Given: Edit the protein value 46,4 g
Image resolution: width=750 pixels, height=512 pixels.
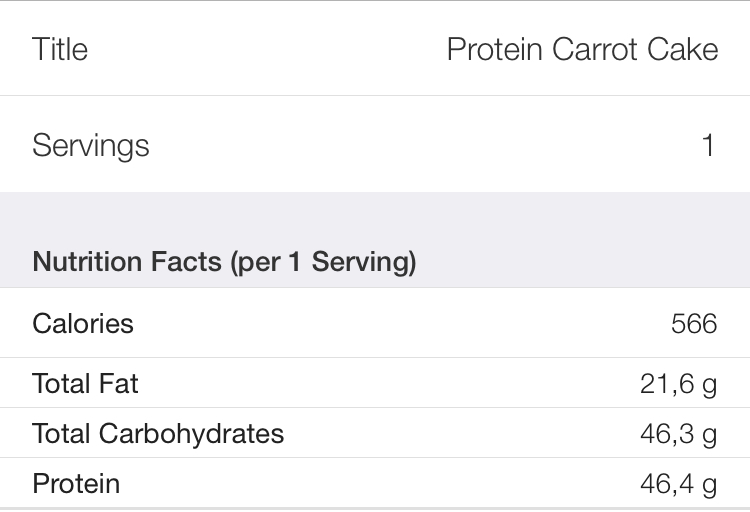Looking at the screenshot, I should click(679, 484).
